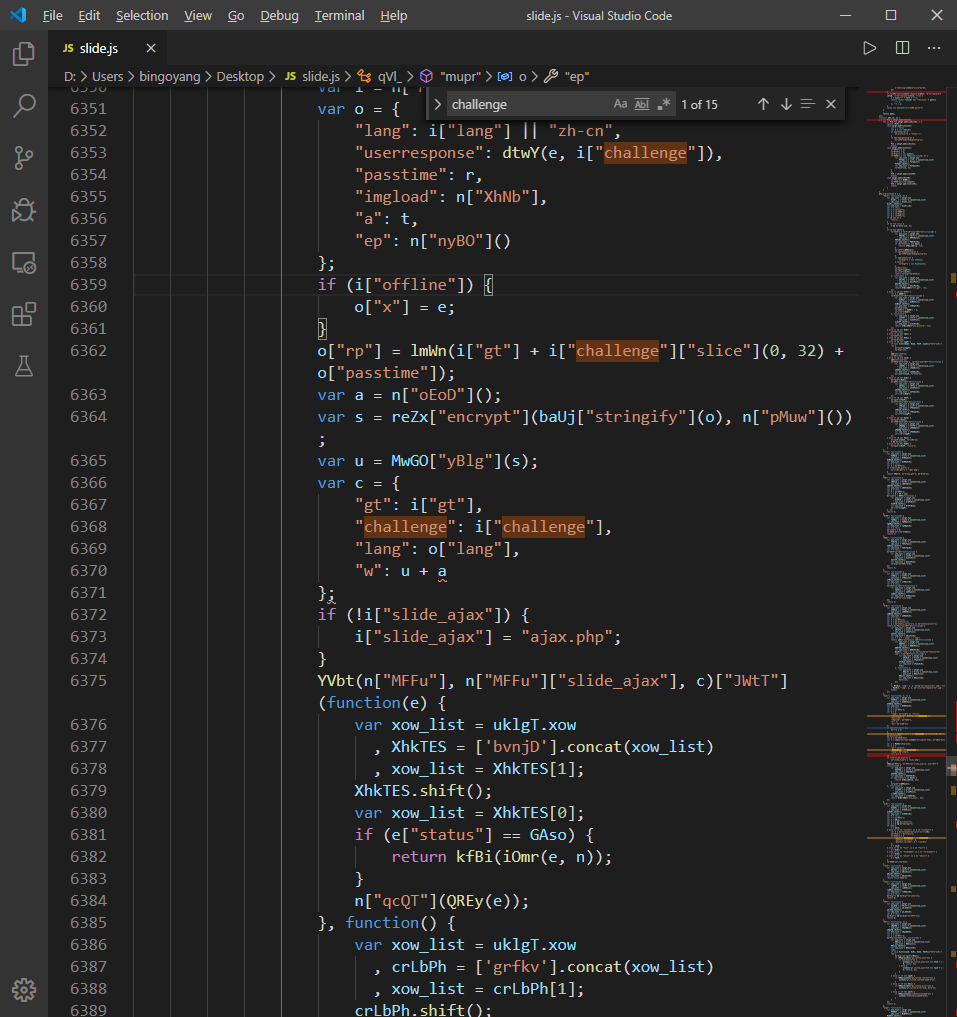
Task: Minimize the VS Code window
Action: (x=845, y=15)
